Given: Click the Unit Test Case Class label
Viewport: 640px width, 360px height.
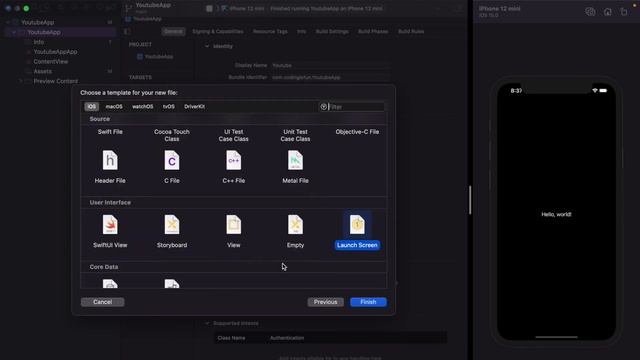Looking at the screenshot, I should click(295, 135).
